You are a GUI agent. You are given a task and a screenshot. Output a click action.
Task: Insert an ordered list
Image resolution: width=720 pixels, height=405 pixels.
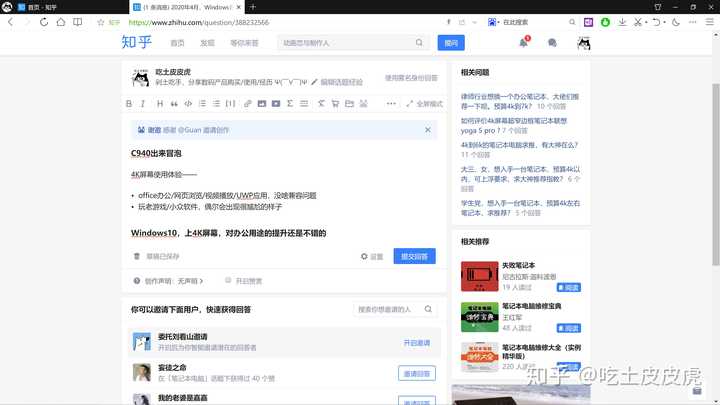202,104
